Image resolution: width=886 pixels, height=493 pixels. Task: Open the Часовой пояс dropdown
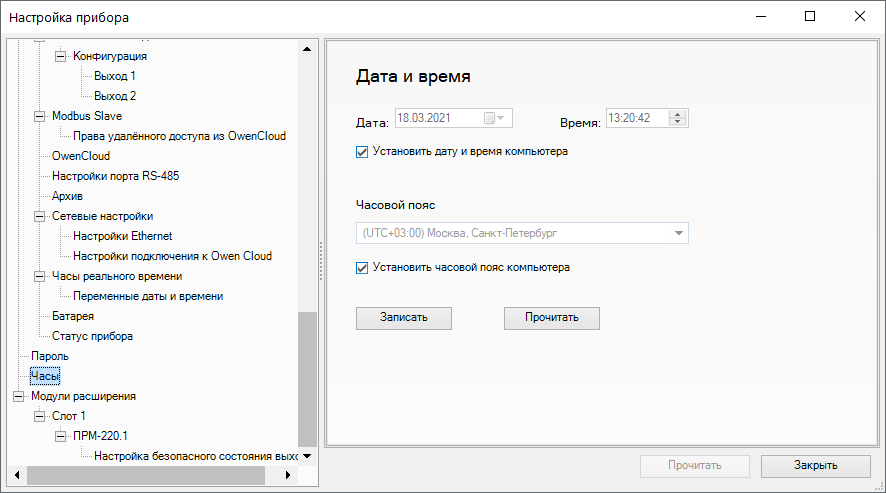[679, 233]
